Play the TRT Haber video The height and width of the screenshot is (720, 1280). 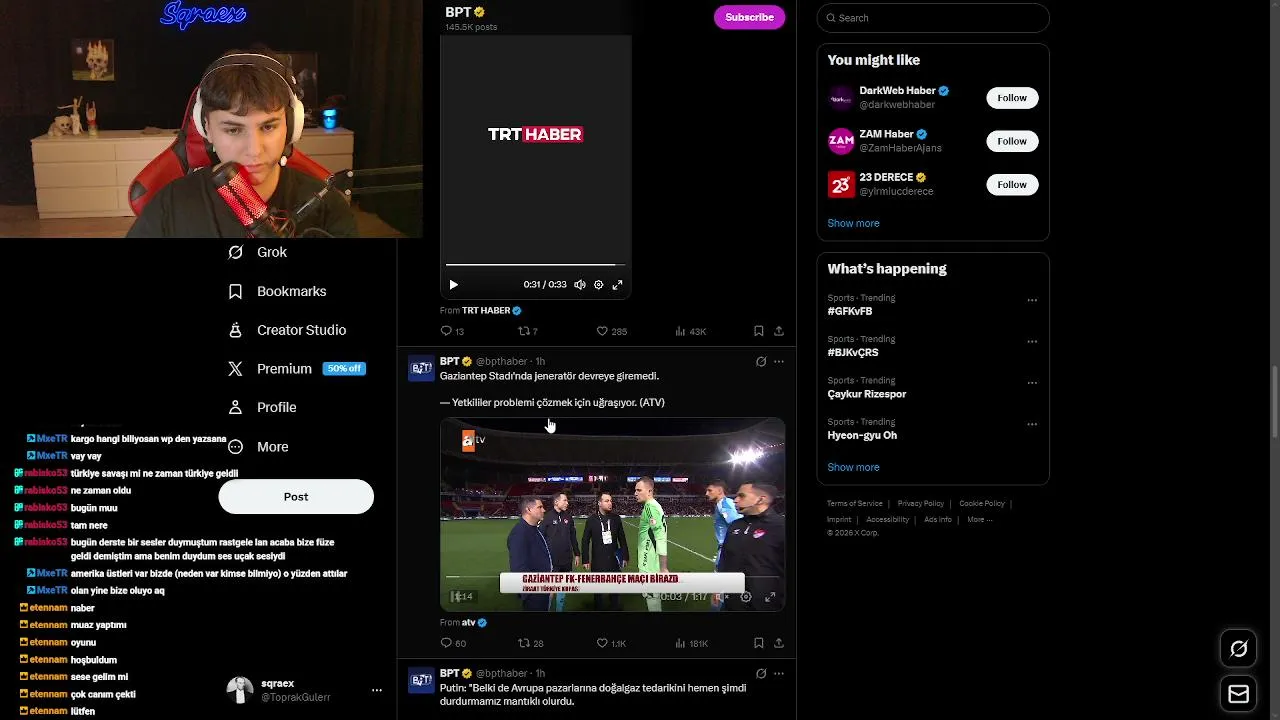pyautogui.click(x=453, y=285)
